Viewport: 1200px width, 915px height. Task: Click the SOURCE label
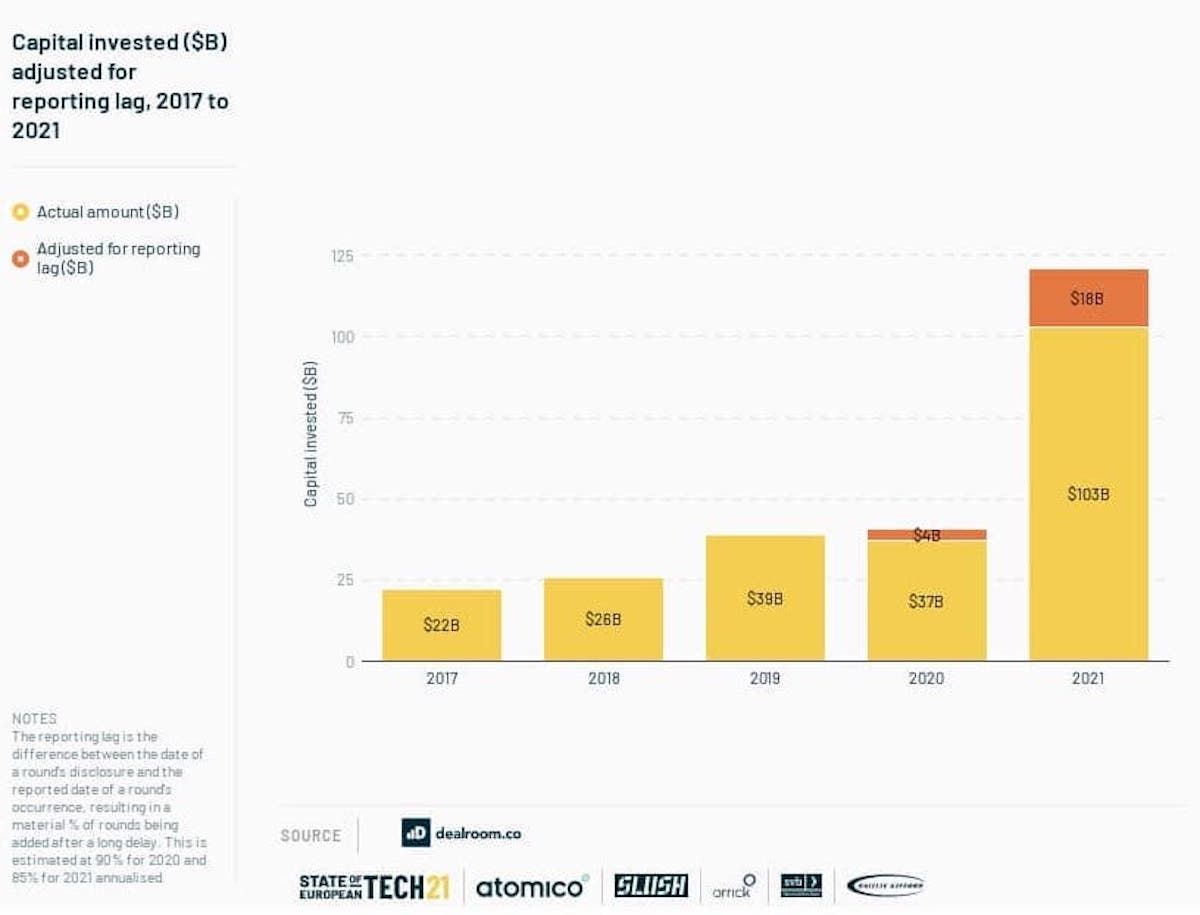310,835
